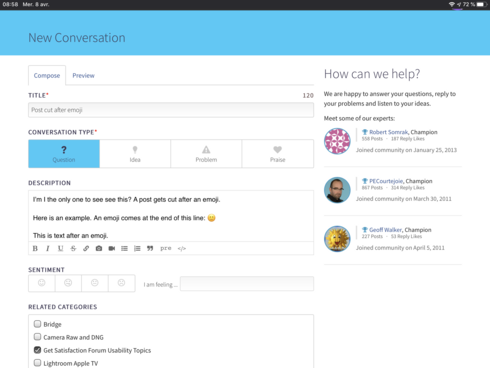Screen dimensions: 490x368
Task: Insert an image with the camera icon
Action: [99, 248]
